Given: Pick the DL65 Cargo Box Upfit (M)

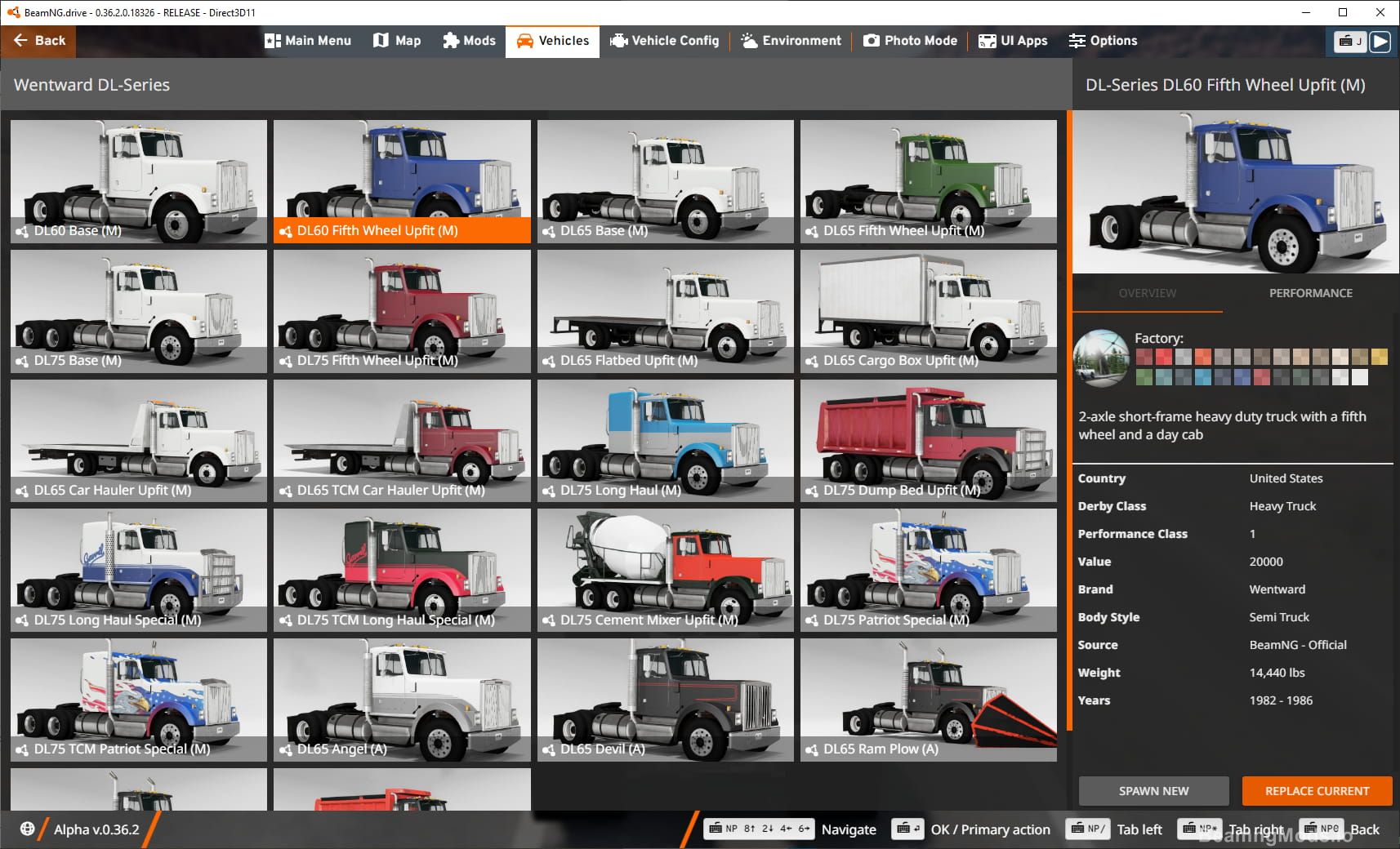Looking at the screenshot, I should [x=929, y=311].
